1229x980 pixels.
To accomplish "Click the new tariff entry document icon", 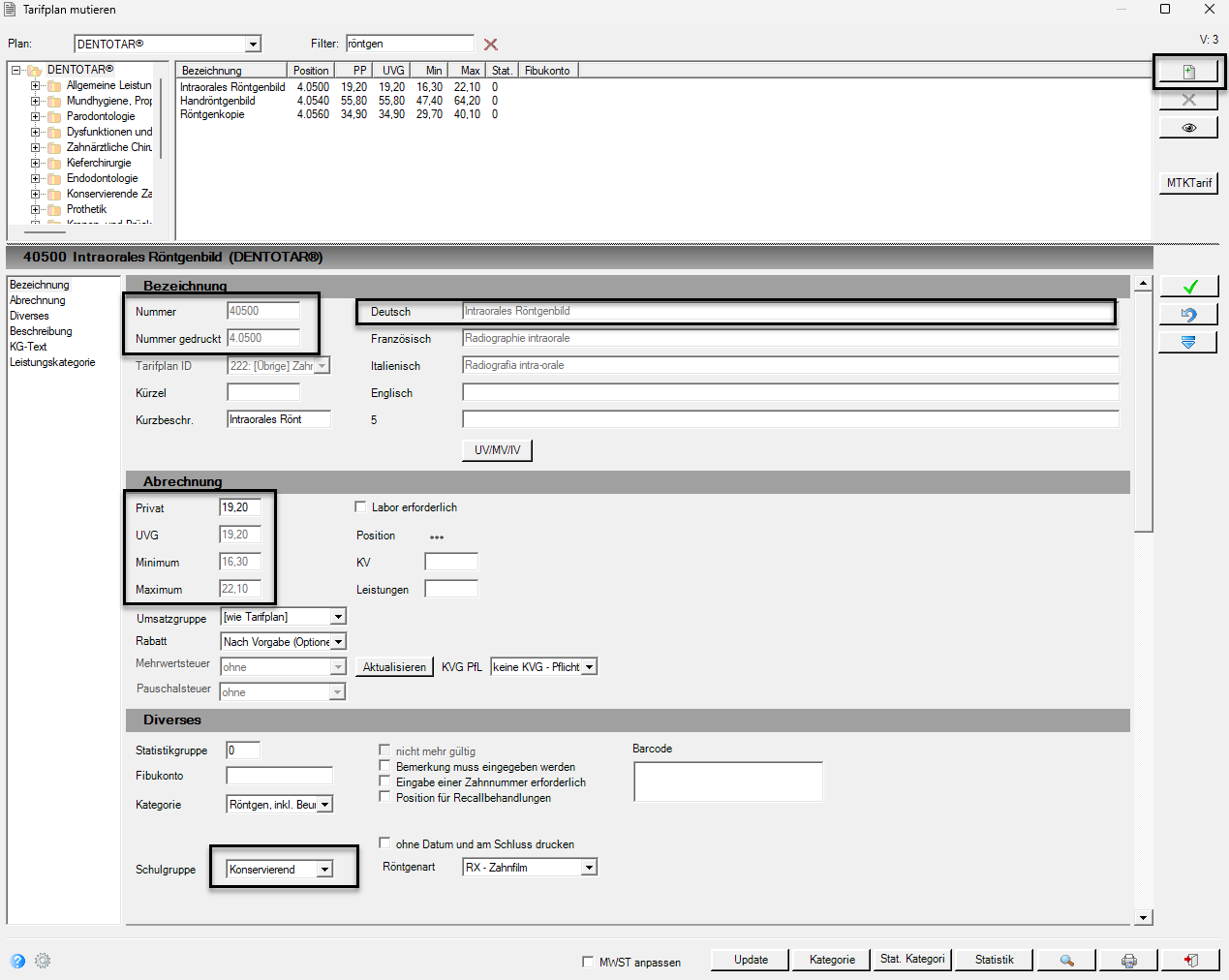I will [x=1188, y=72].
